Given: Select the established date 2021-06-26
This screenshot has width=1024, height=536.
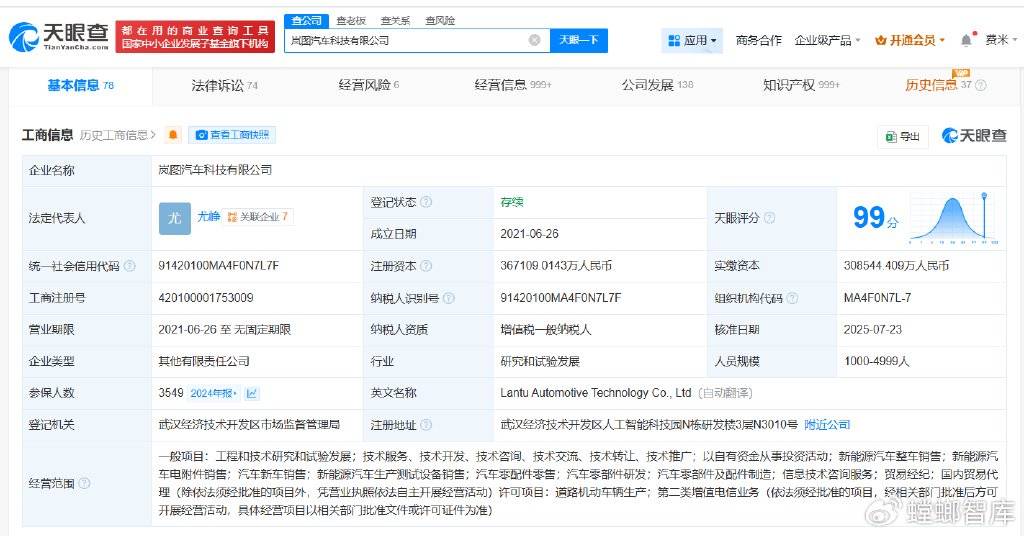Looking at the screenshot, I should tap(529, 234).
